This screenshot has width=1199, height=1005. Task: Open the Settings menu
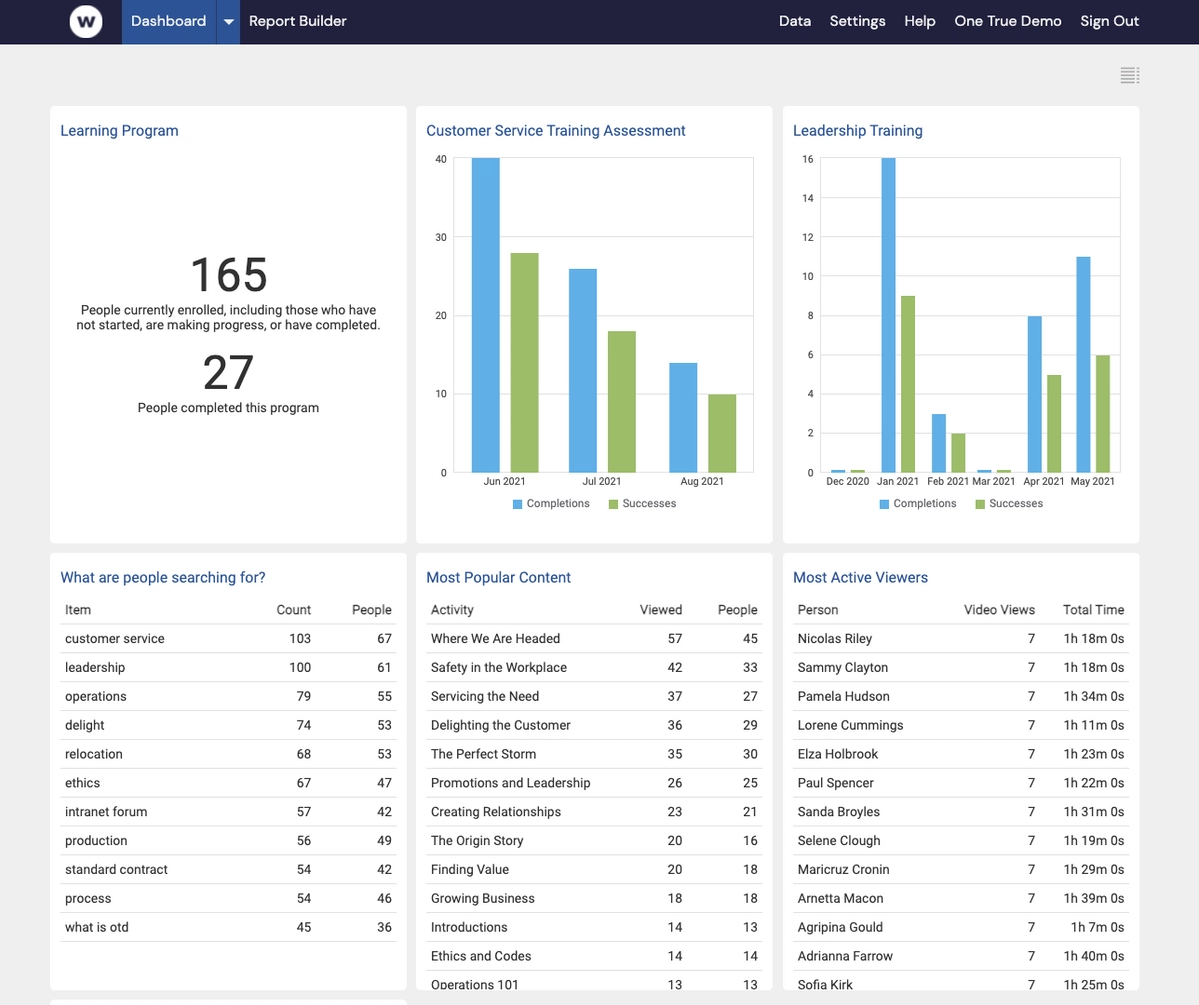coord(857,20)
